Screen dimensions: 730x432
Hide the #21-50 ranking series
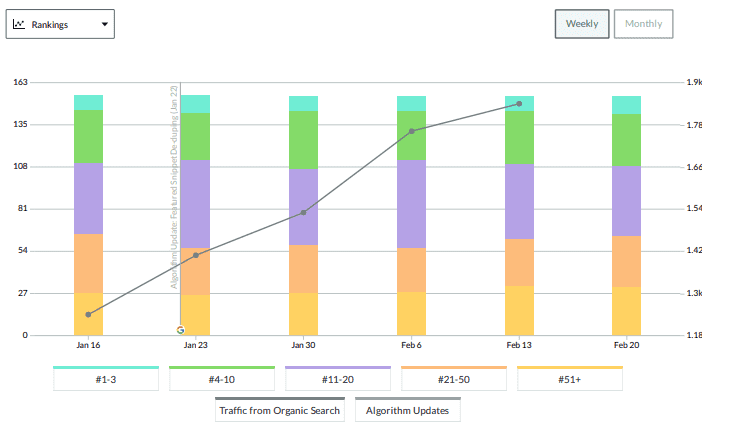(x=454, y=380)
